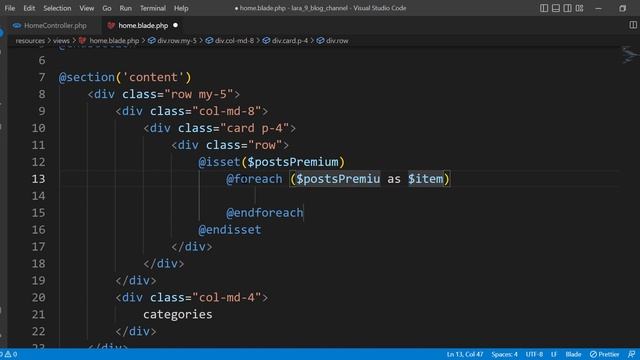640x360 pixels.
Task: Change UTF-8 encoding
Action: [x=534, y=354]
